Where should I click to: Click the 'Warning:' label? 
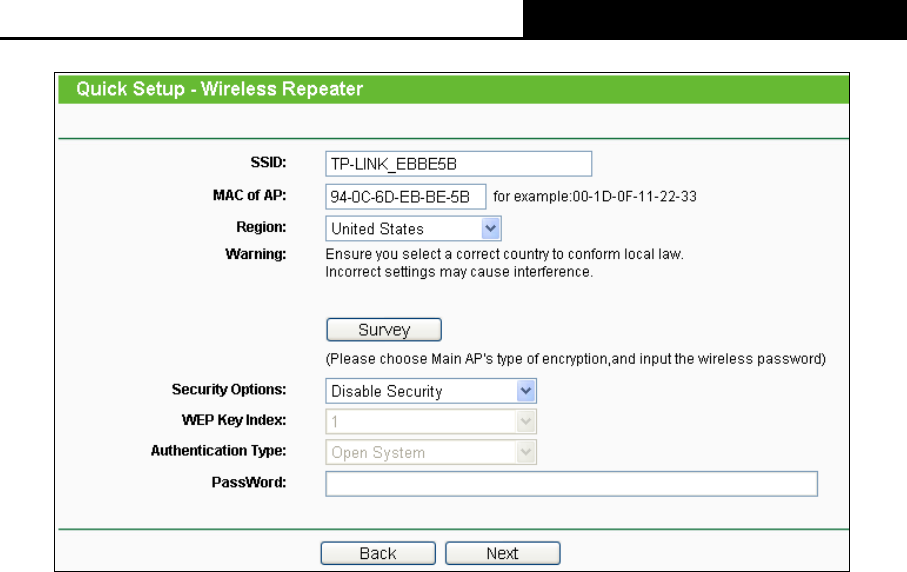click(x=256, y=254)
